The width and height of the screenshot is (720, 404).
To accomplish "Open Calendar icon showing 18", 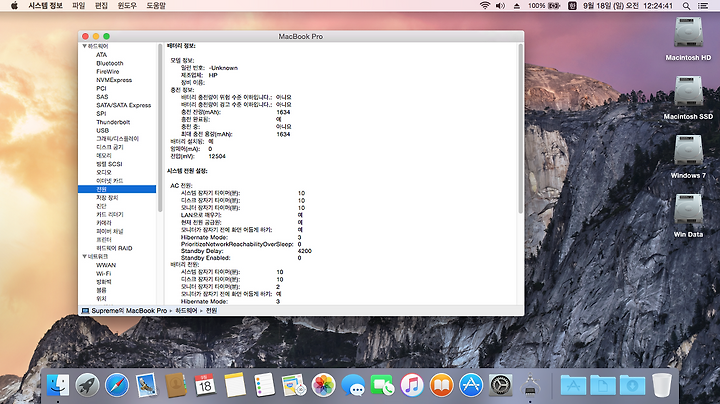I will coord(205,385).
